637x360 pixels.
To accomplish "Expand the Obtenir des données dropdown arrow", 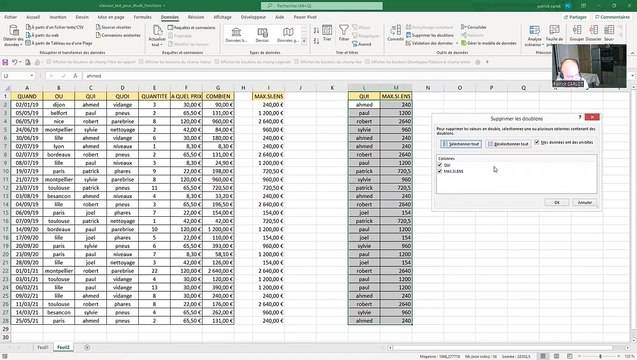I will [x=21, y=45].
